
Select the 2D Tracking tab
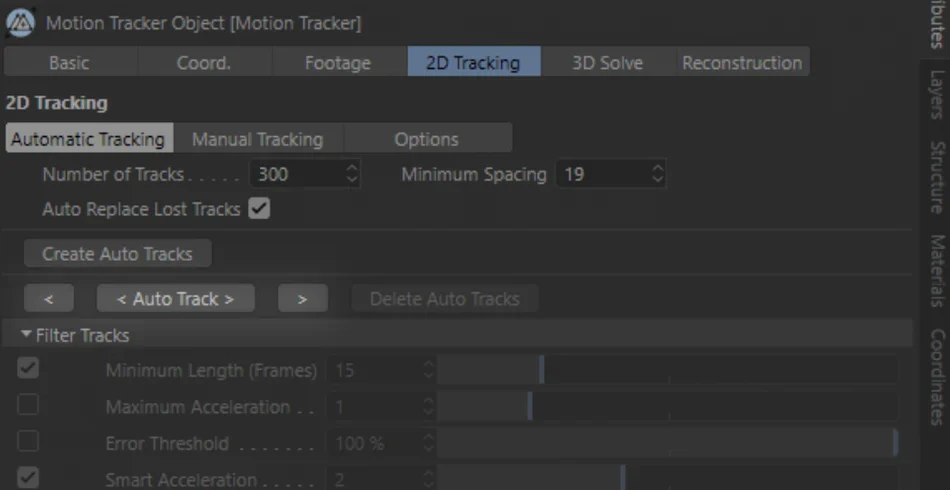click(x=474, y=62)
